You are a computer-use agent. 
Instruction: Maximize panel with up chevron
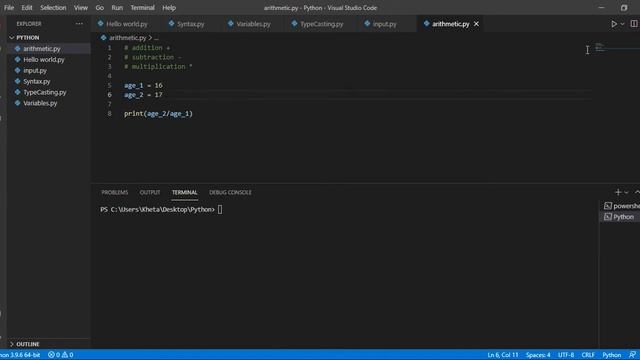tap(637, 192)
